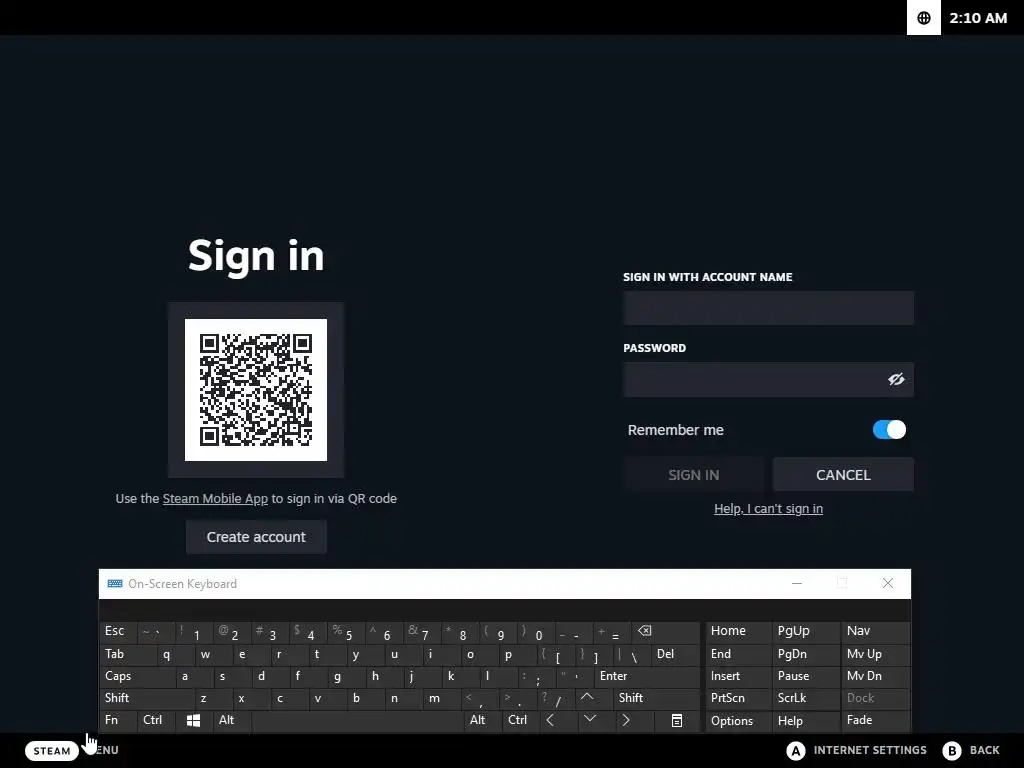Tap the Backspace key icon on keyboard
Screen dimensions: 1024x768
pos(645,631)
